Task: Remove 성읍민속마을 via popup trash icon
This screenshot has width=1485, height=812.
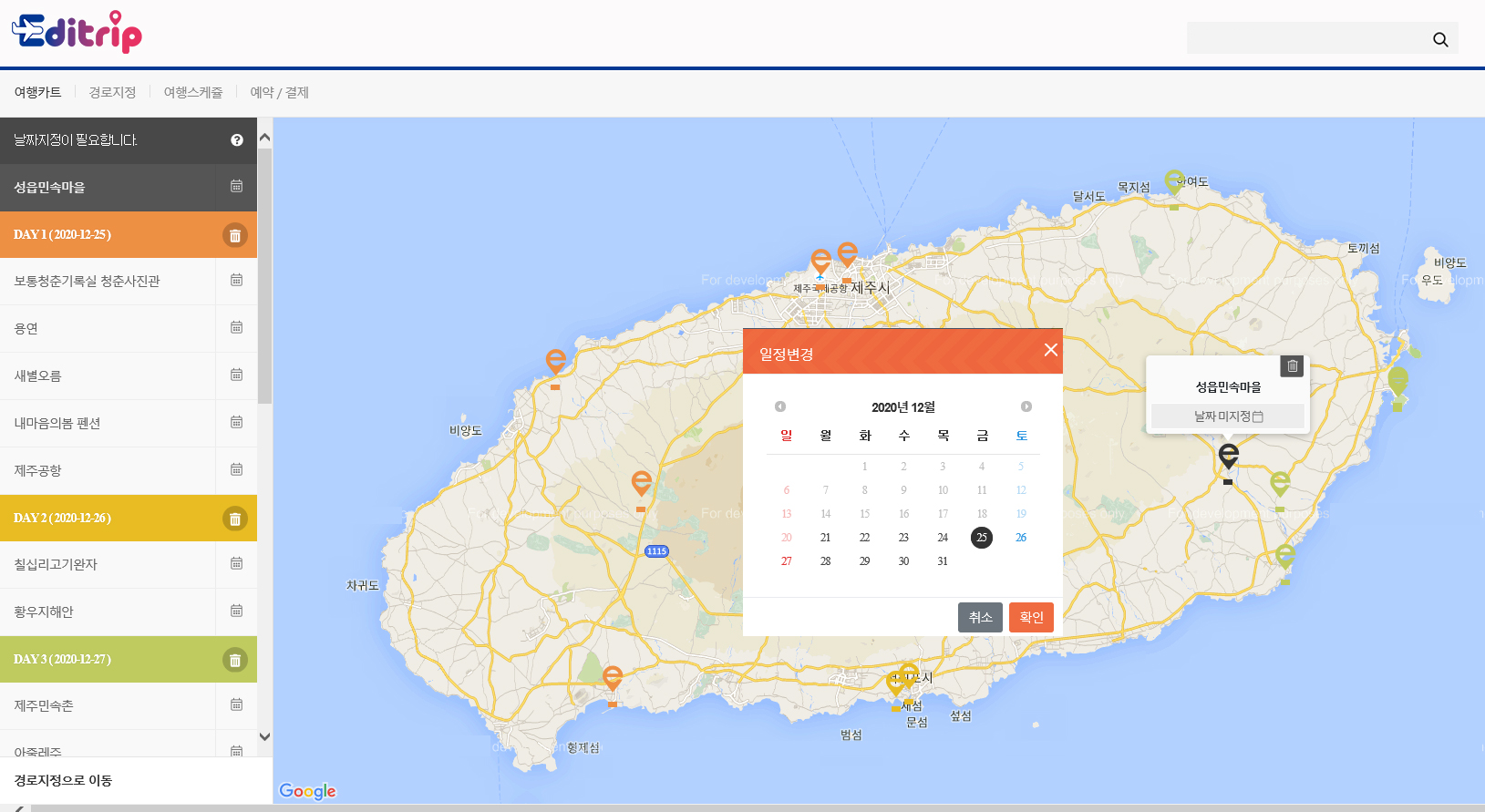Action: pos(1292,366)
